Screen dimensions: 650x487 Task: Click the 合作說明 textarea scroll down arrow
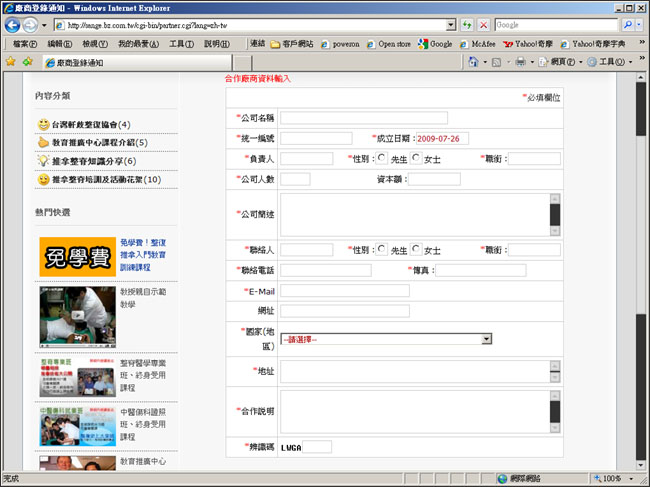(555, 428)
